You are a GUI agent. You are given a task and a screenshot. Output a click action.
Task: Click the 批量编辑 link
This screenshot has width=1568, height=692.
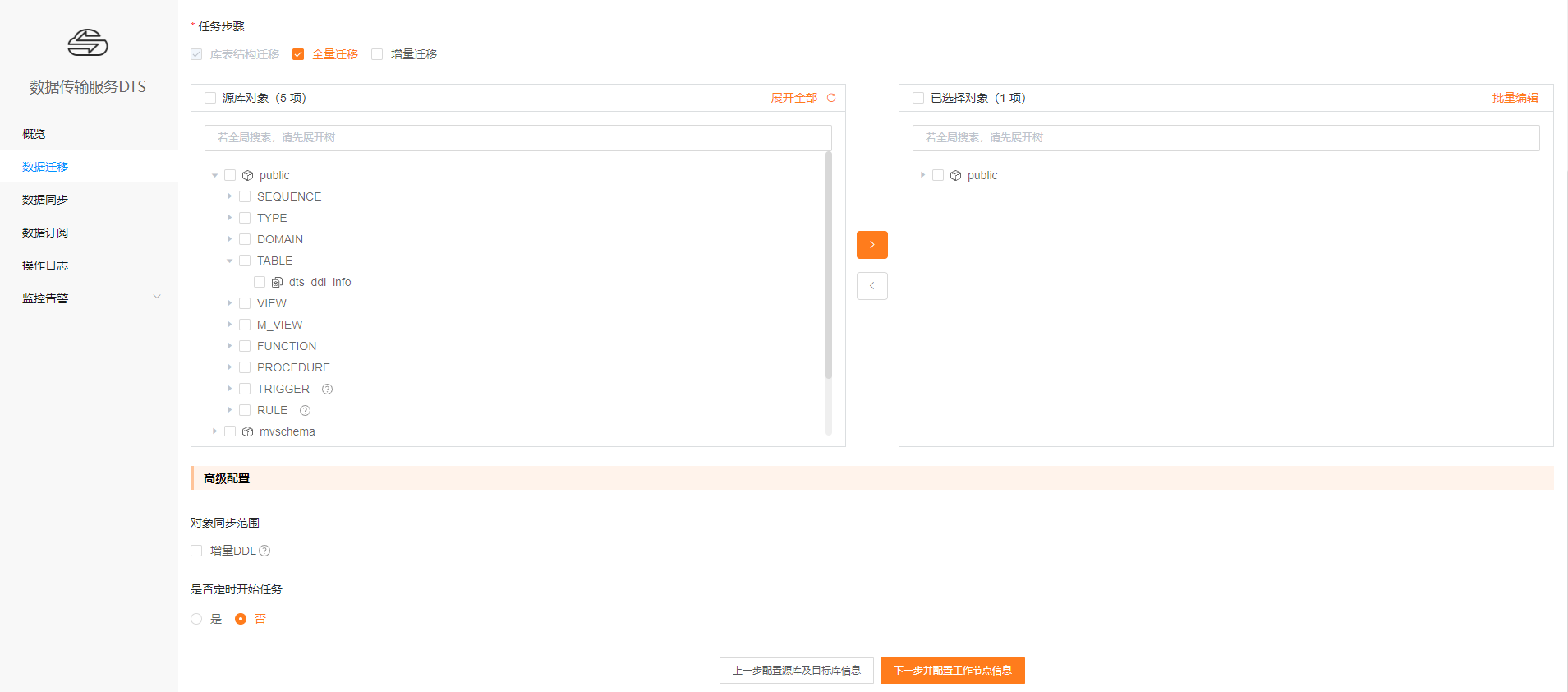[1515, 98]
